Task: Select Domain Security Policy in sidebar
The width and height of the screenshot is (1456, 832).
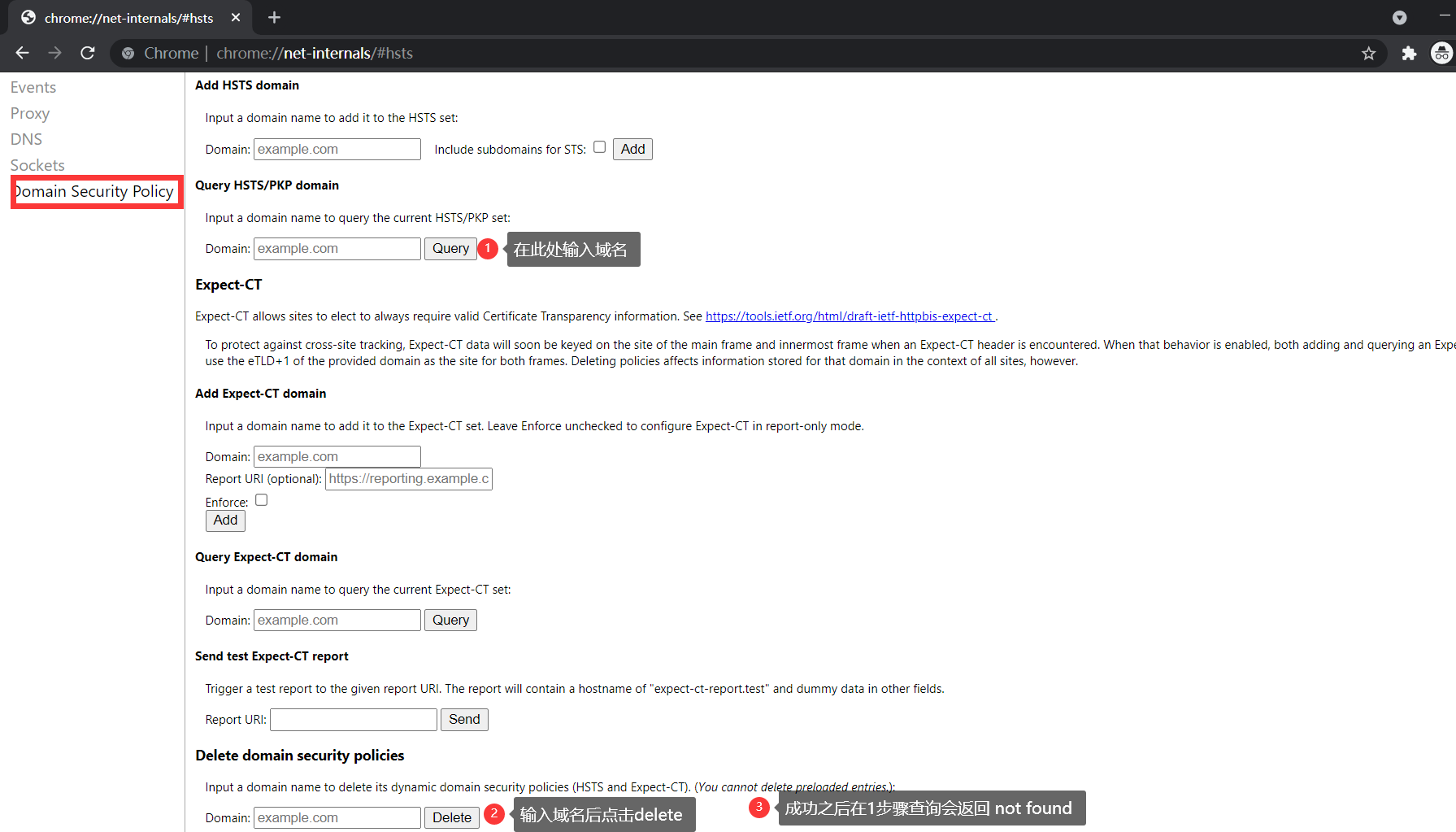Action: pyautogui.click(x=97, y=192)
